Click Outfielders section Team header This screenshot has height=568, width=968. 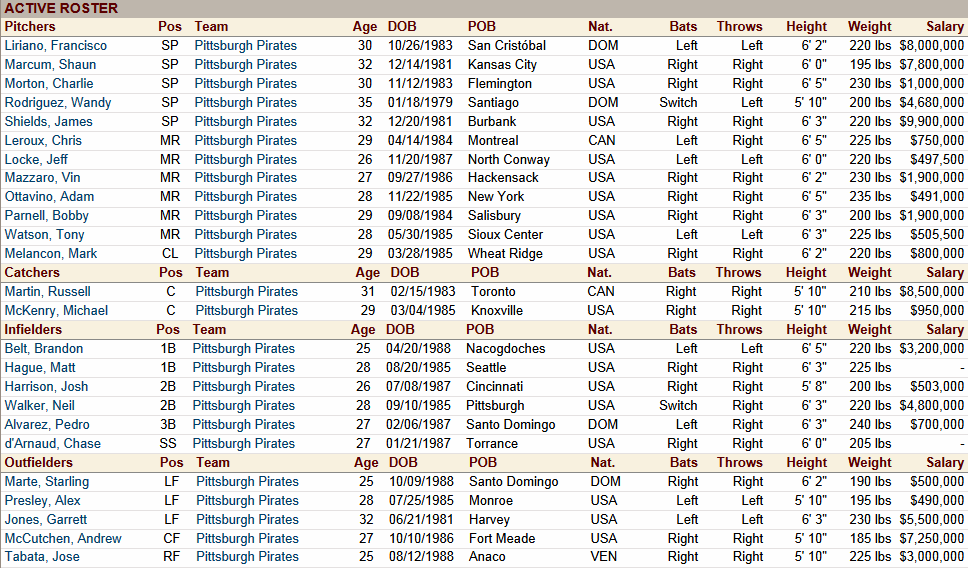pos(212,463)
